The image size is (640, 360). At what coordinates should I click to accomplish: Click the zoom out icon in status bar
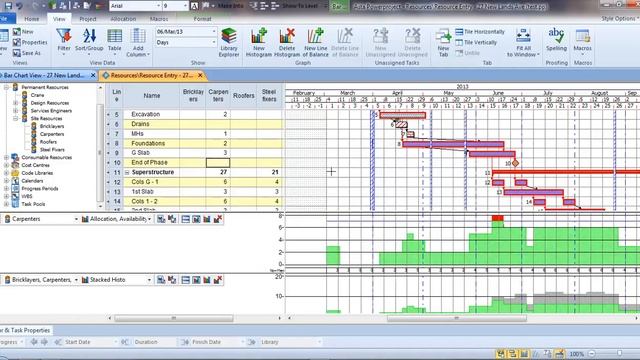pyautogui.click(x=592, y=353)
